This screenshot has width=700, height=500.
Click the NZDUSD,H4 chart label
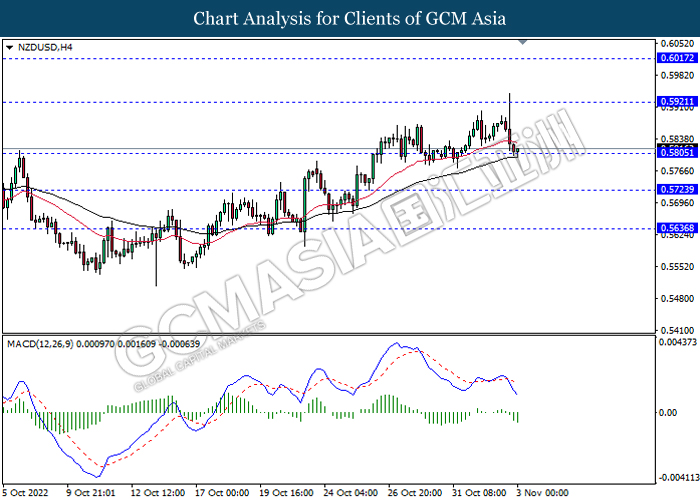point(45,47)
